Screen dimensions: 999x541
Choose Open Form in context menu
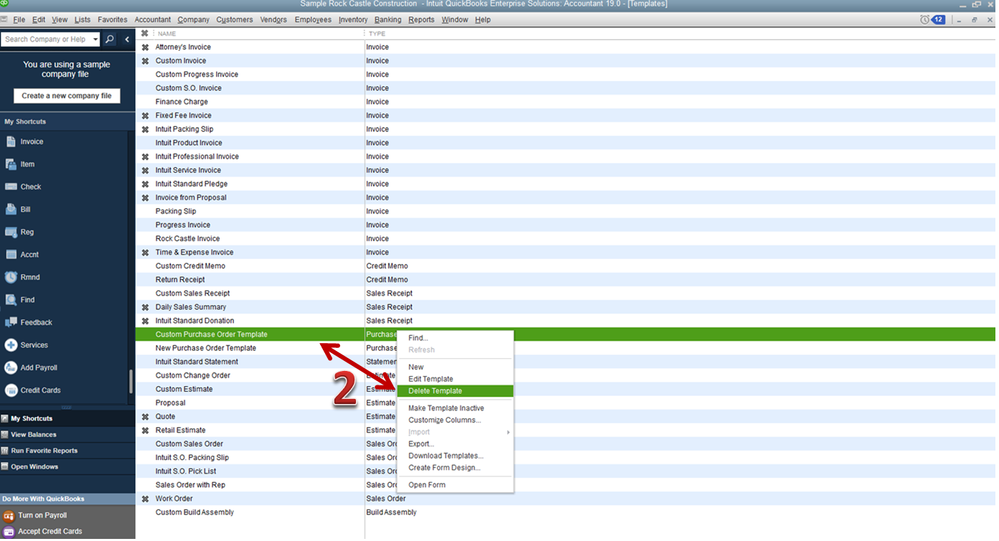pos(455,485)
